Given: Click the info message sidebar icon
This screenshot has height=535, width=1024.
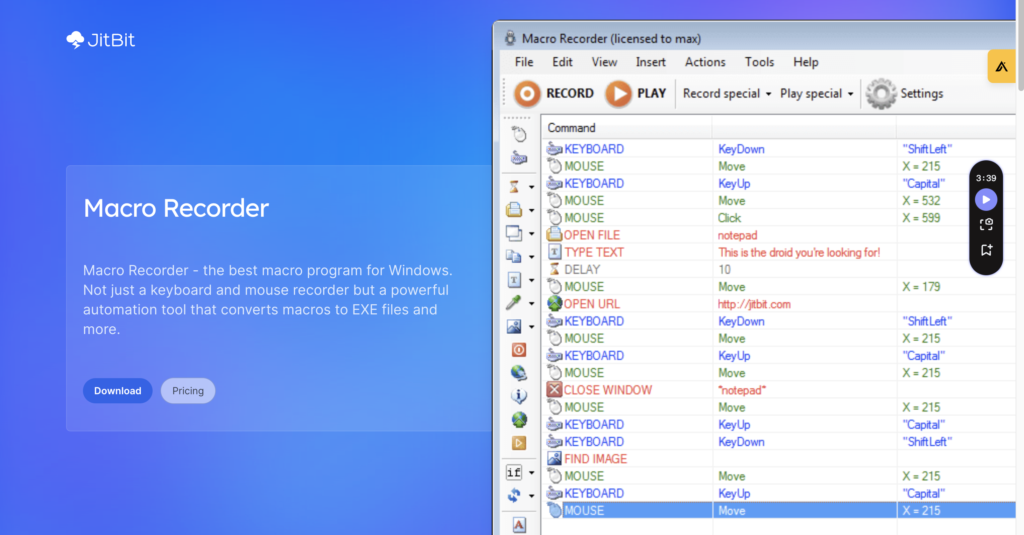Looking at the screenshot, I should (x=519, y=396).
